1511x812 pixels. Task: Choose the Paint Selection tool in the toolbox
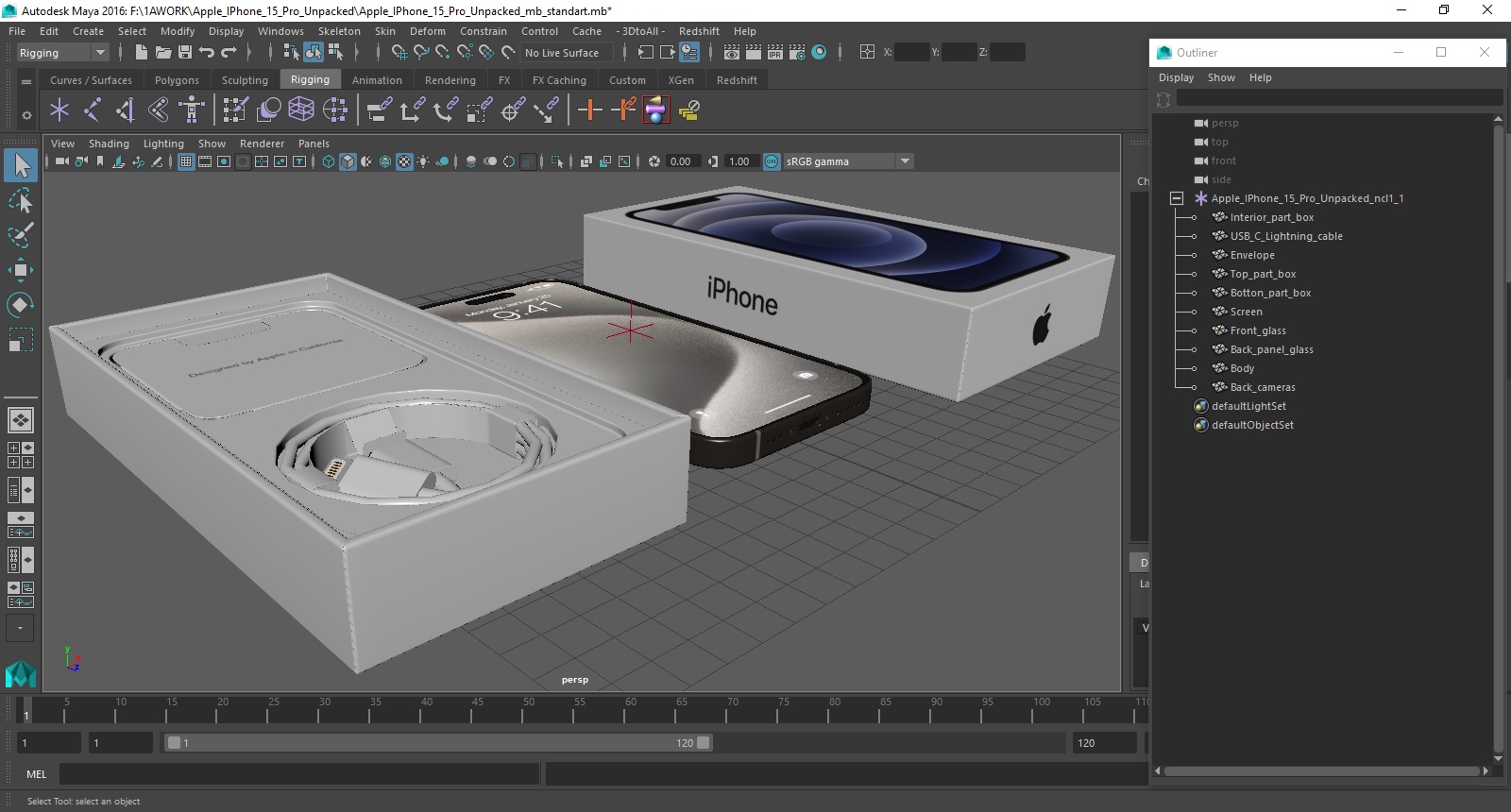pyautogui.click(x=21, y=235)
